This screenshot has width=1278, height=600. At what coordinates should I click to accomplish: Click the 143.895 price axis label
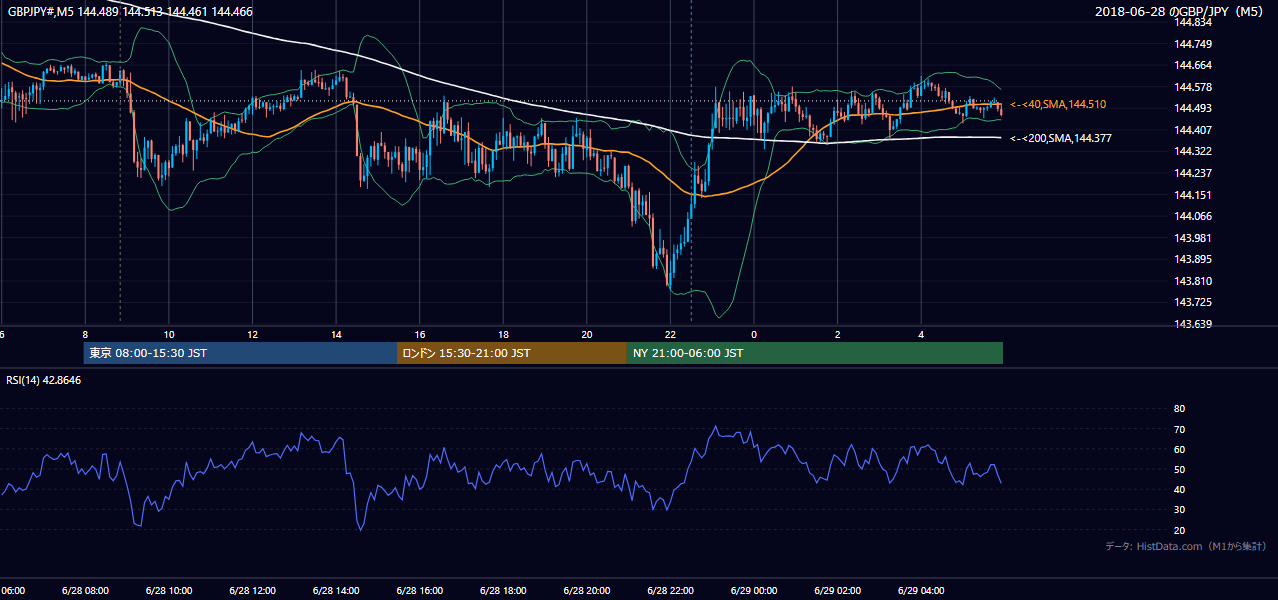(x=1192, y=259)
